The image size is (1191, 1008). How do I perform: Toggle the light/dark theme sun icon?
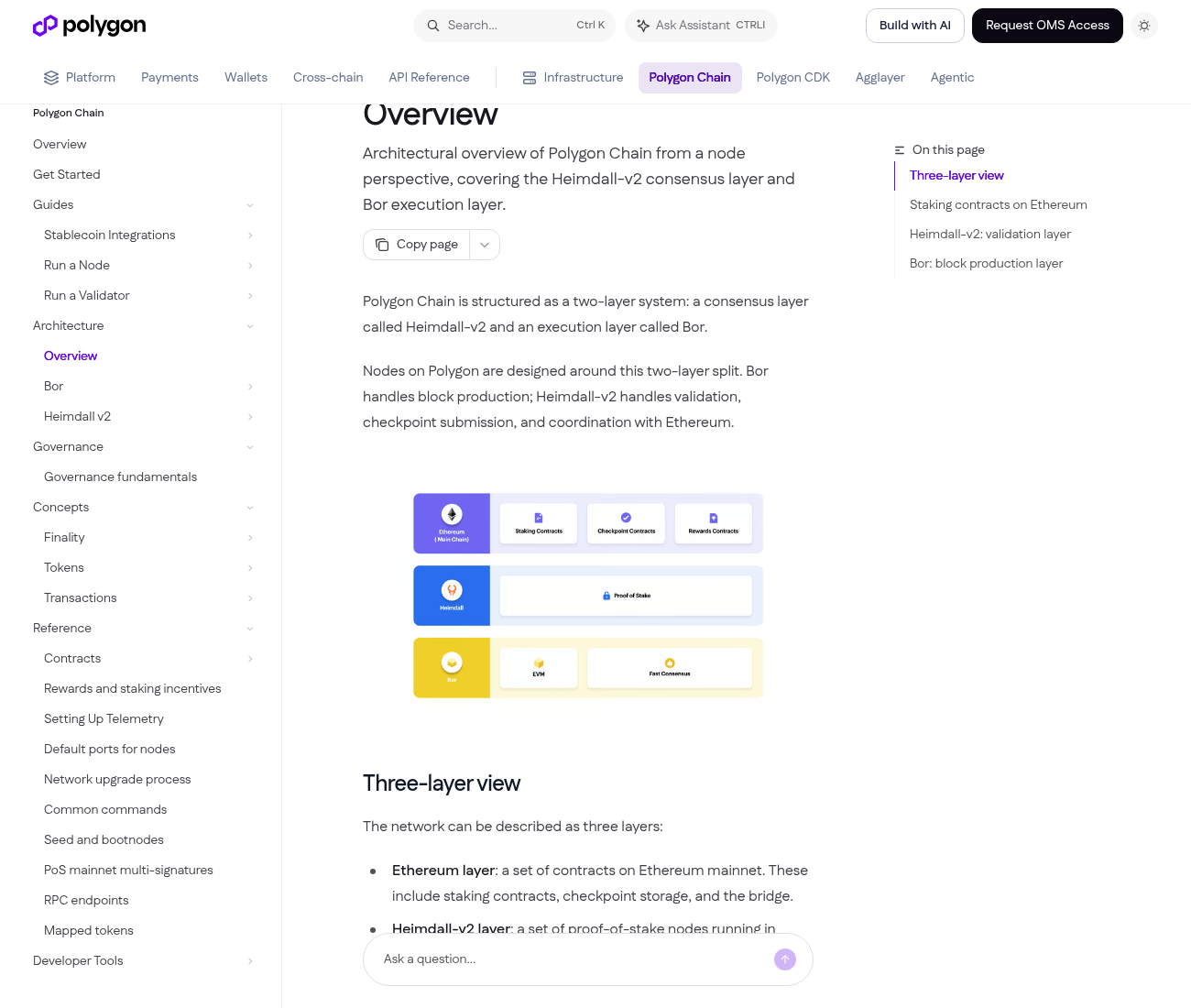(1144, 26)
